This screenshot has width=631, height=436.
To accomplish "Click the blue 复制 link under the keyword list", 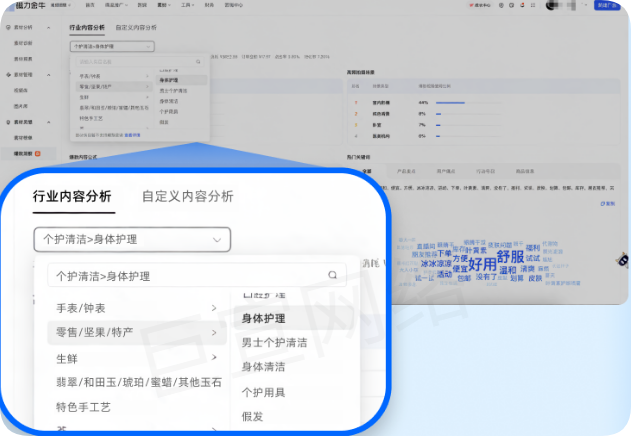I will coord(608,204).
